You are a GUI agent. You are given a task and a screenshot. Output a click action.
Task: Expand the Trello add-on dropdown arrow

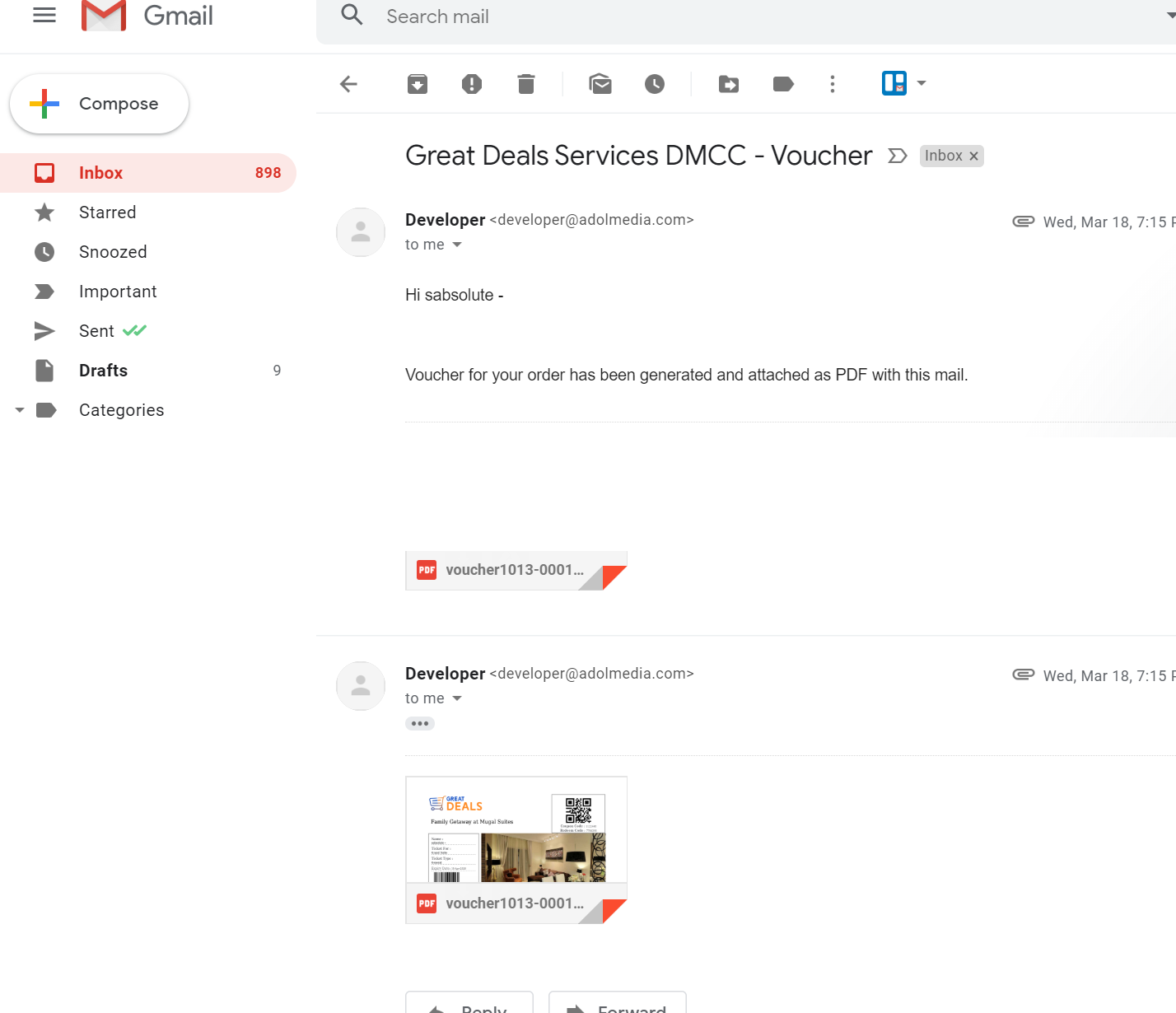click(922, 83)
